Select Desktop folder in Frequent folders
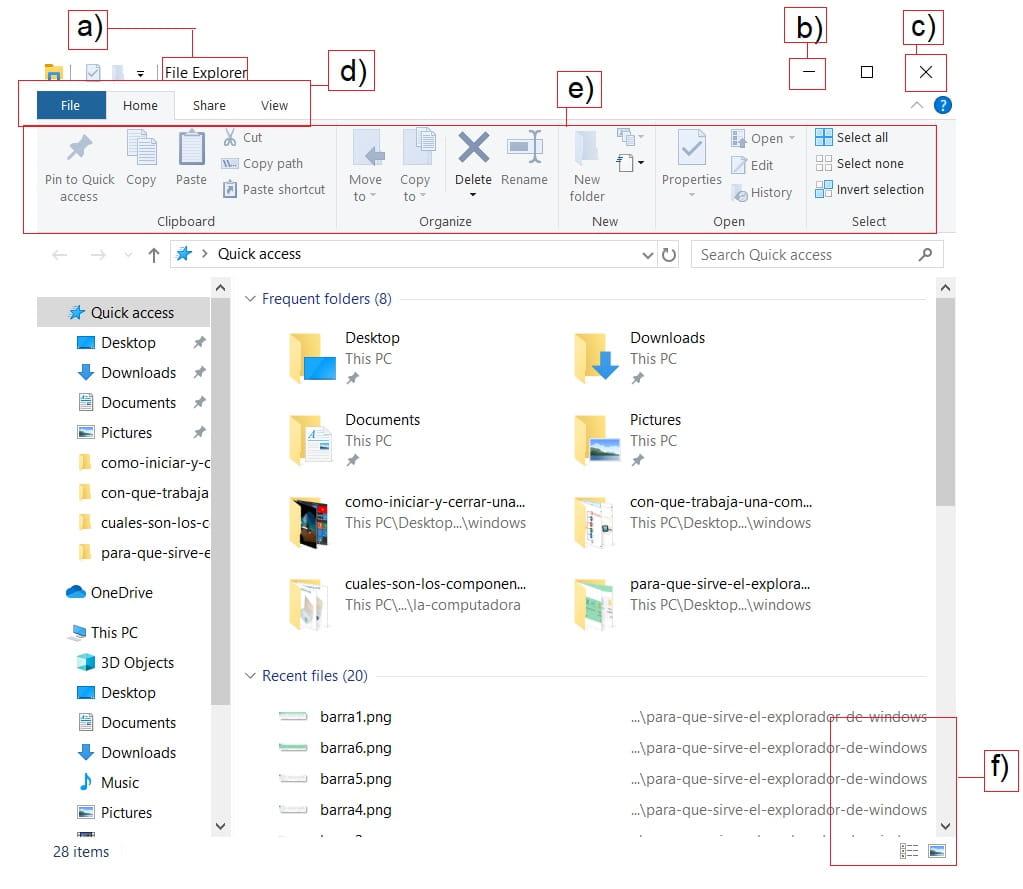 (x=344, y=357)
